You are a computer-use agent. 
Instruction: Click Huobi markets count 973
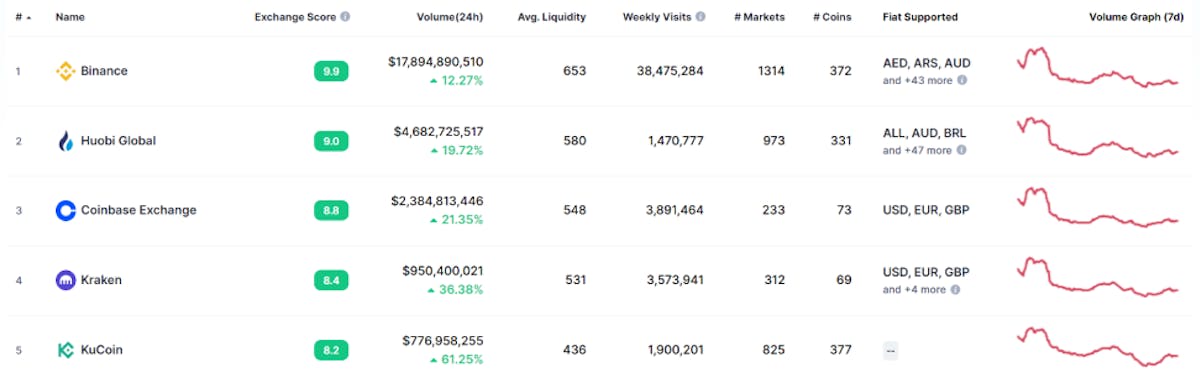pos(774,141)
